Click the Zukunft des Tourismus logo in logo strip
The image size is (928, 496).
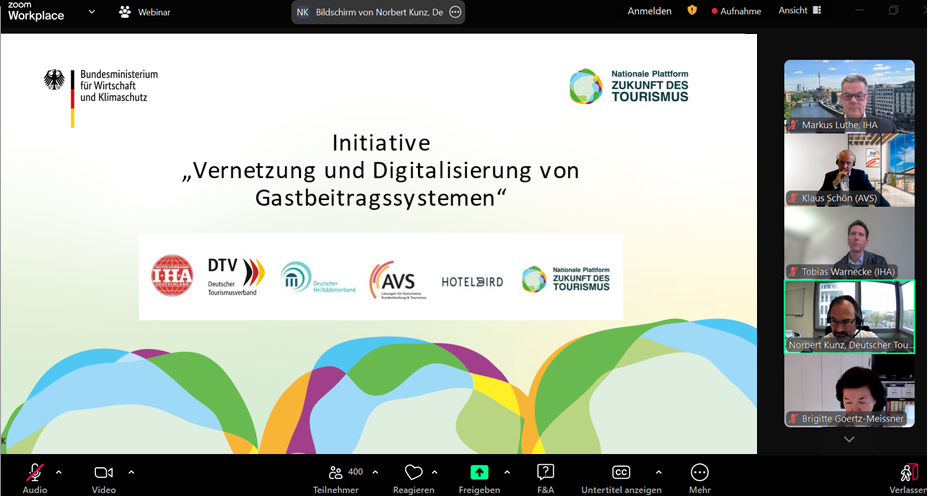pyautogui.click(x=565, y=279)
